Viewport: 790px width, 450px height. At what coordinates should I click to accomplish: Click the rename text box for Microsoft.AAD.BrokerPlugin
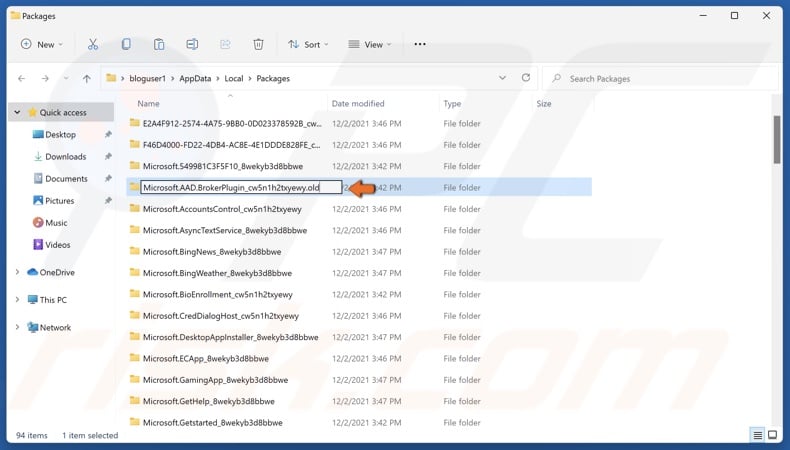[x=241, y=187]
